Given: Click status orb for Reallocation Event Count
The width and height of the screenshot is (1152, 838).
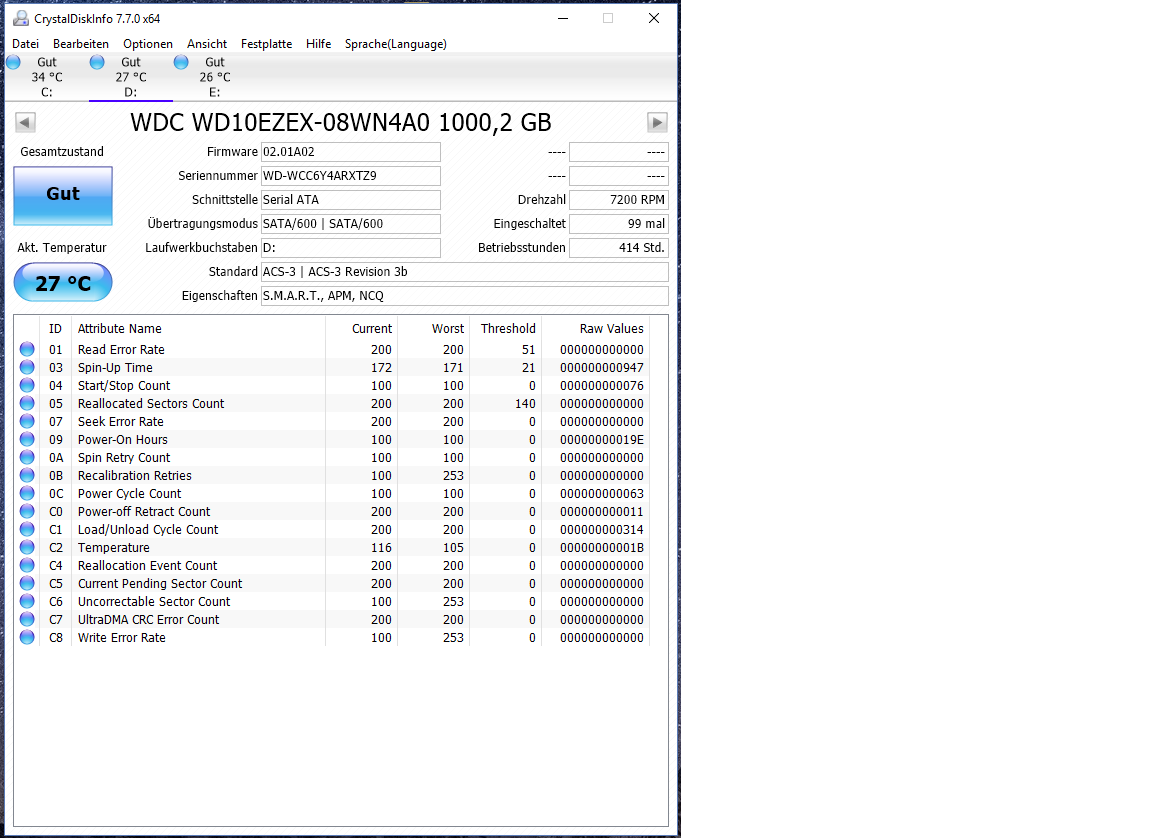Looking at the screenshot, I should click(27, 565).
